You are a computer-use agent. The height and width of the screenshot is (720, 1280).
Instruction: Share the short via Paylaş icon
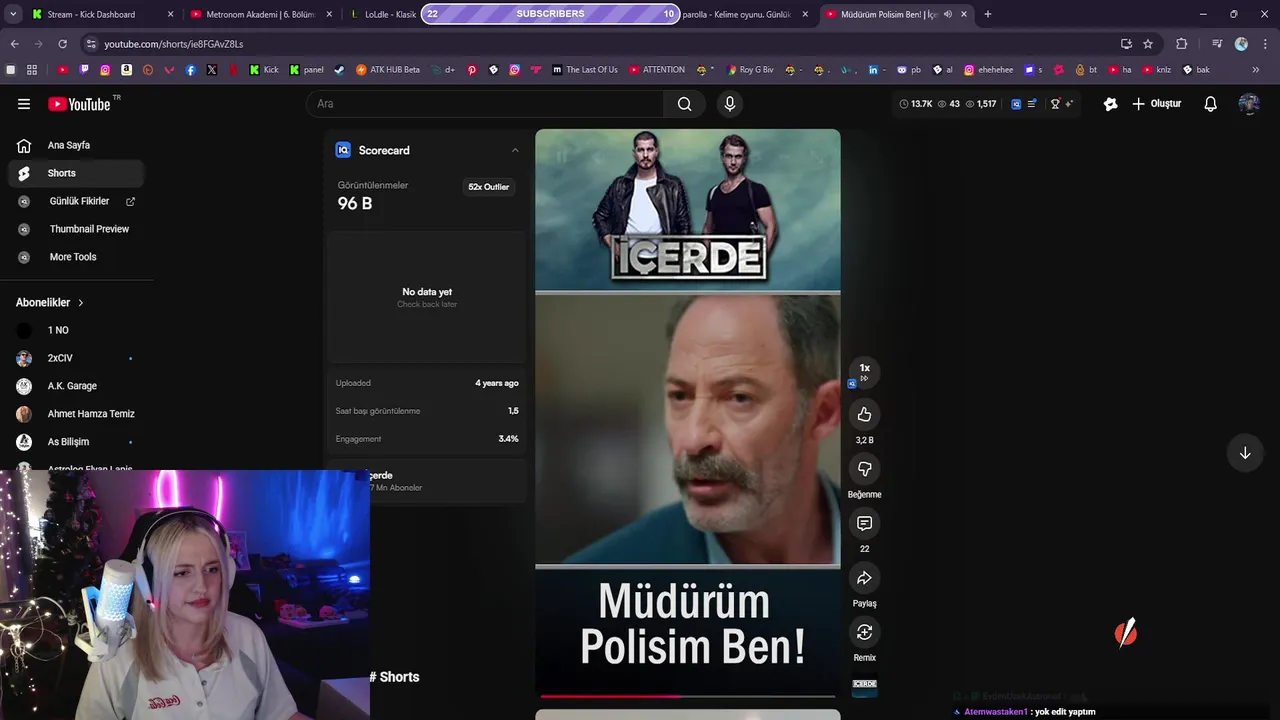pyautogui.click(x=865, y=578)
